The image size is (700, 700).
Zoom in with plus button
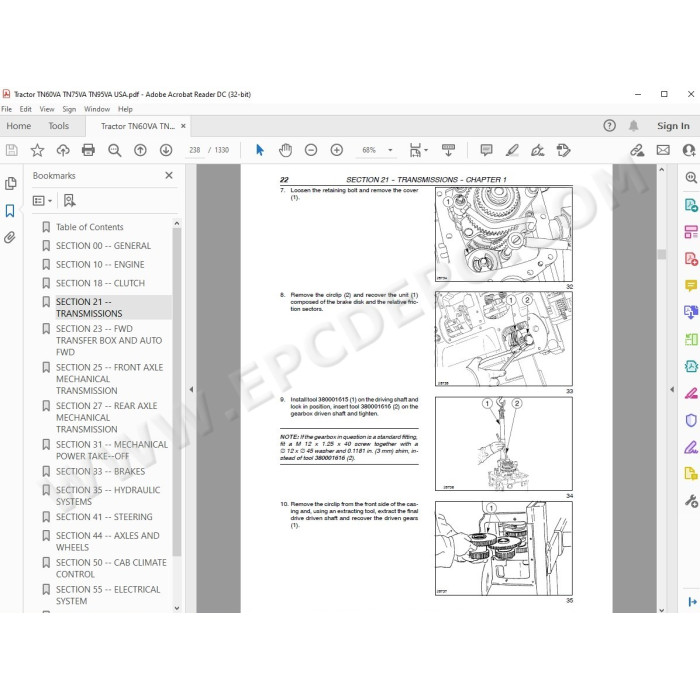point(337,150)
